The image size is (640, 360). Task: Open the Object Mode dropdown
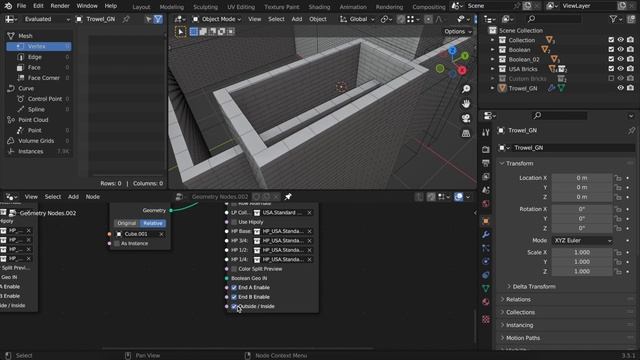point(216,19)
